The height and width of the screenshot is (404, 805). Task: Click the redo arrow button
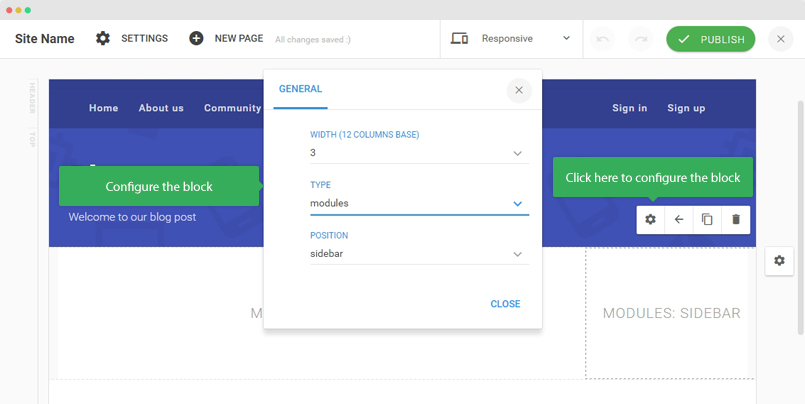click(640, 39)
